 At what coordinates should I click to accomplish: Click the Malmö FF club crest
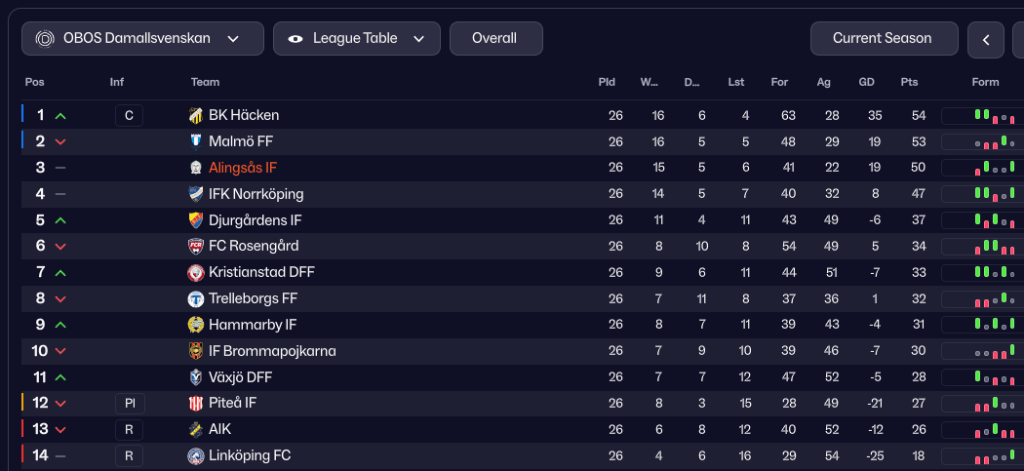[x=196, y=142]
